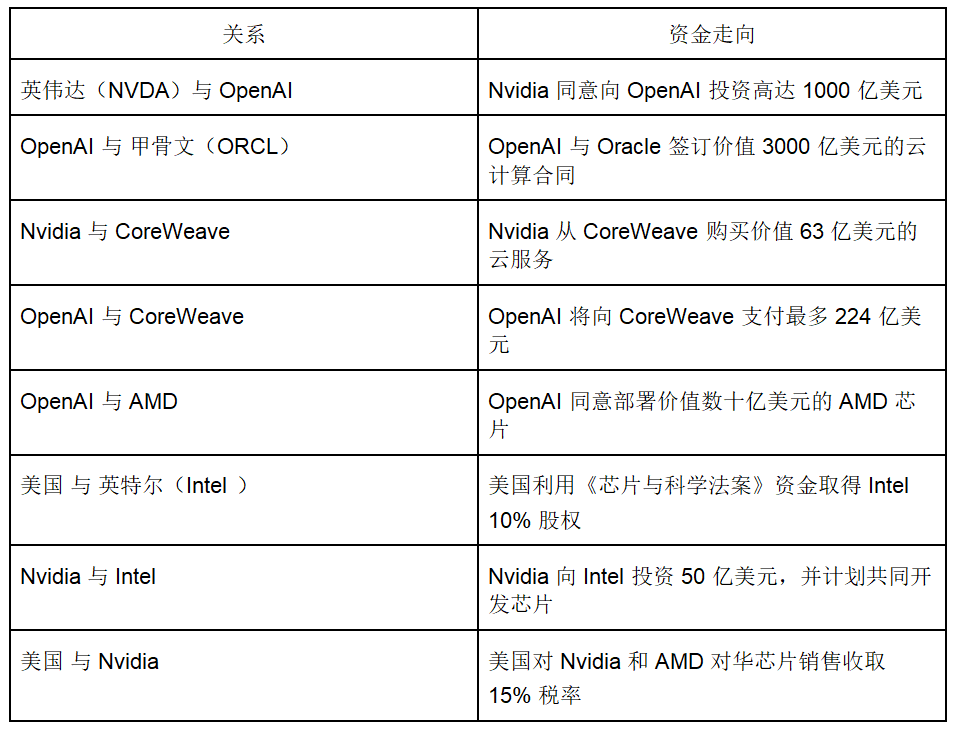Click the word Oracle in the 云计算合同 cell

pos(629,146)
